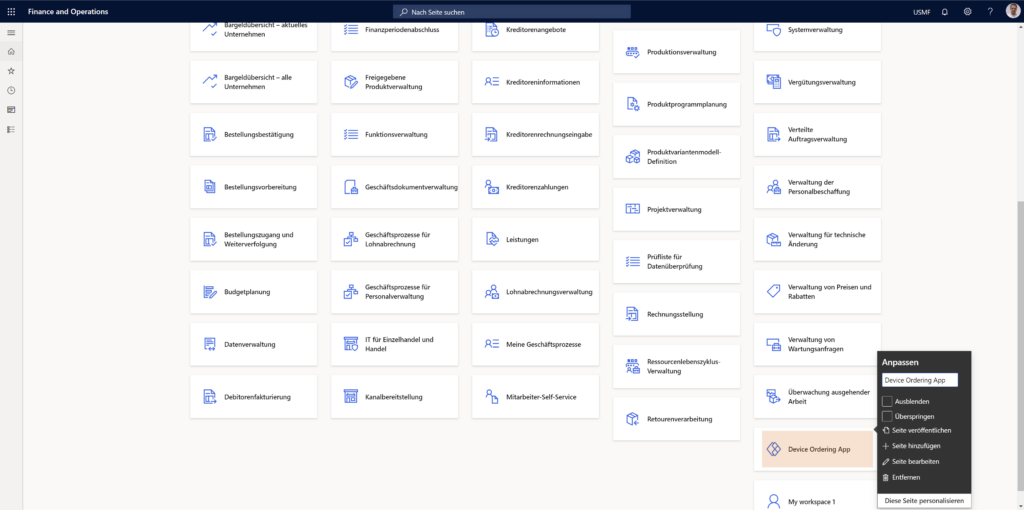Screen dimensions: 1024x510
Task: Open Favorites star in sidebar
Action: tap(11, 71)
